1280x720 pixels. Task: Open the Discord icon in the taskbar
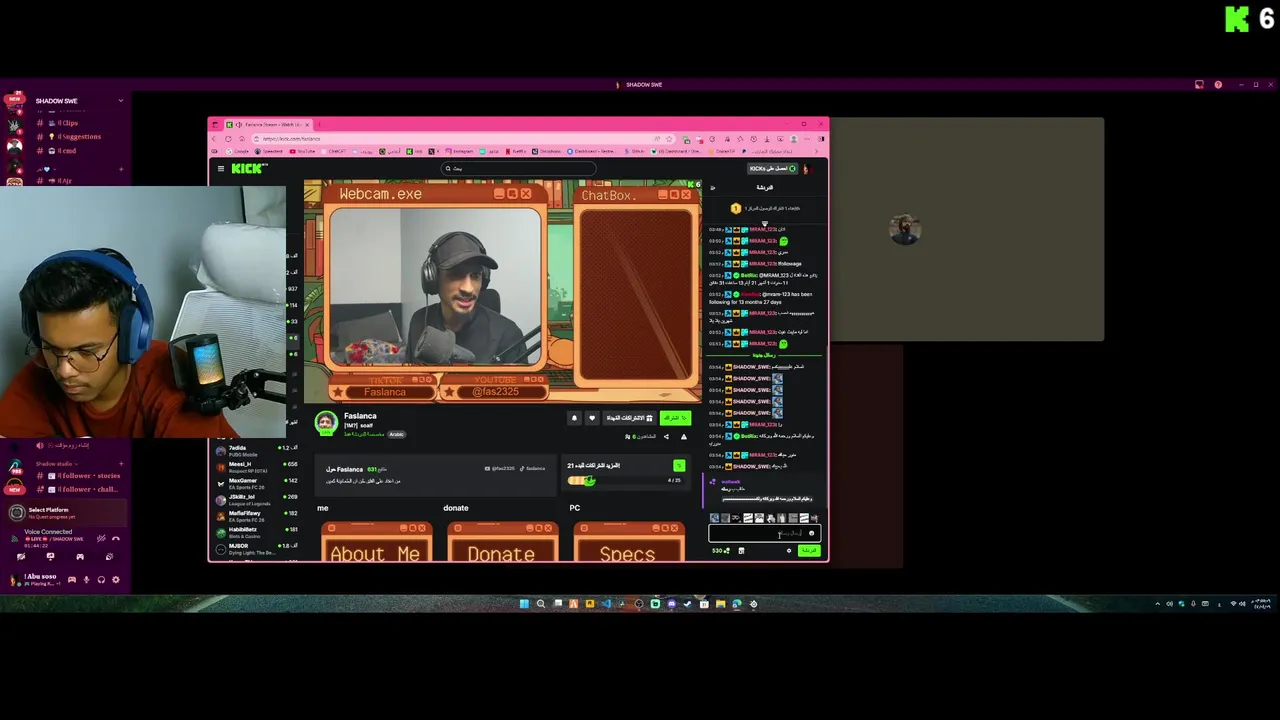tap(671, 603)
